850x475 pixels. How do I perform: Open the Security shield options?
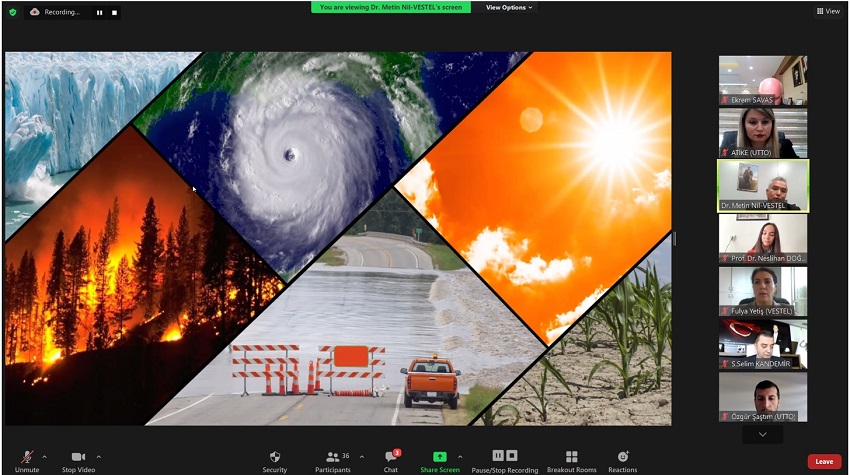tap(275, 457)
